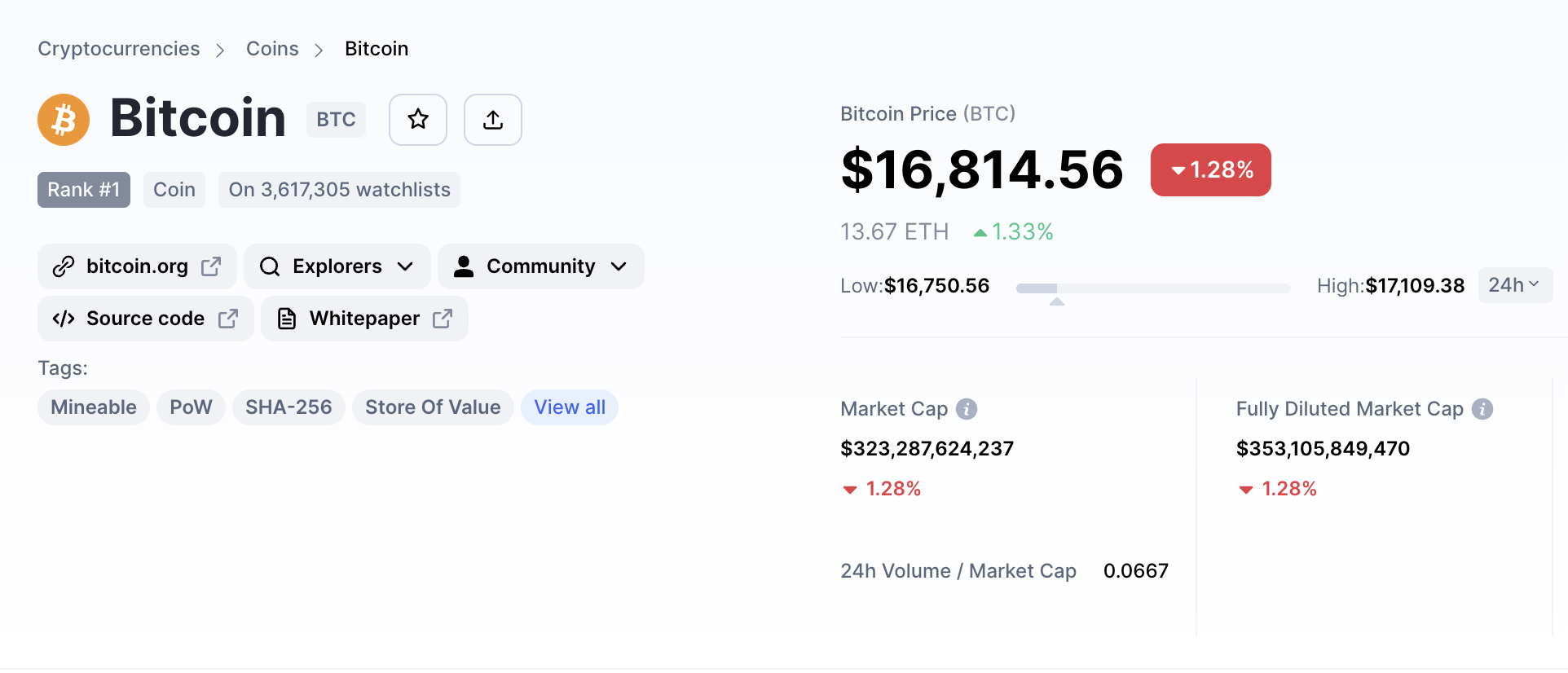
Task: Click the low-high price range bar
Action: coord(1152,288)
